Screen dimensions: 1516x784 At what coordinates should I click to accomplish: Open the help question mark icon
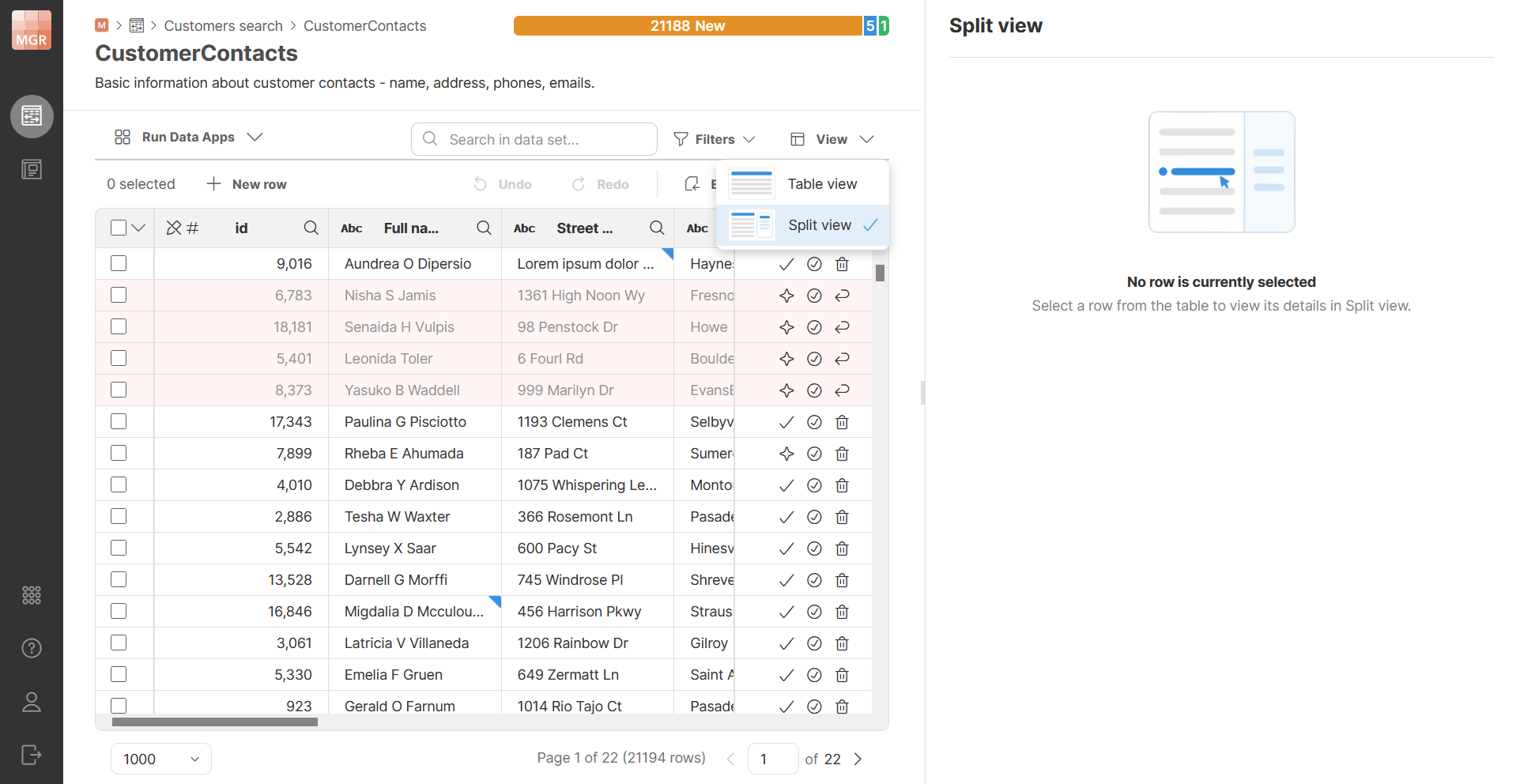pos(32,648)
